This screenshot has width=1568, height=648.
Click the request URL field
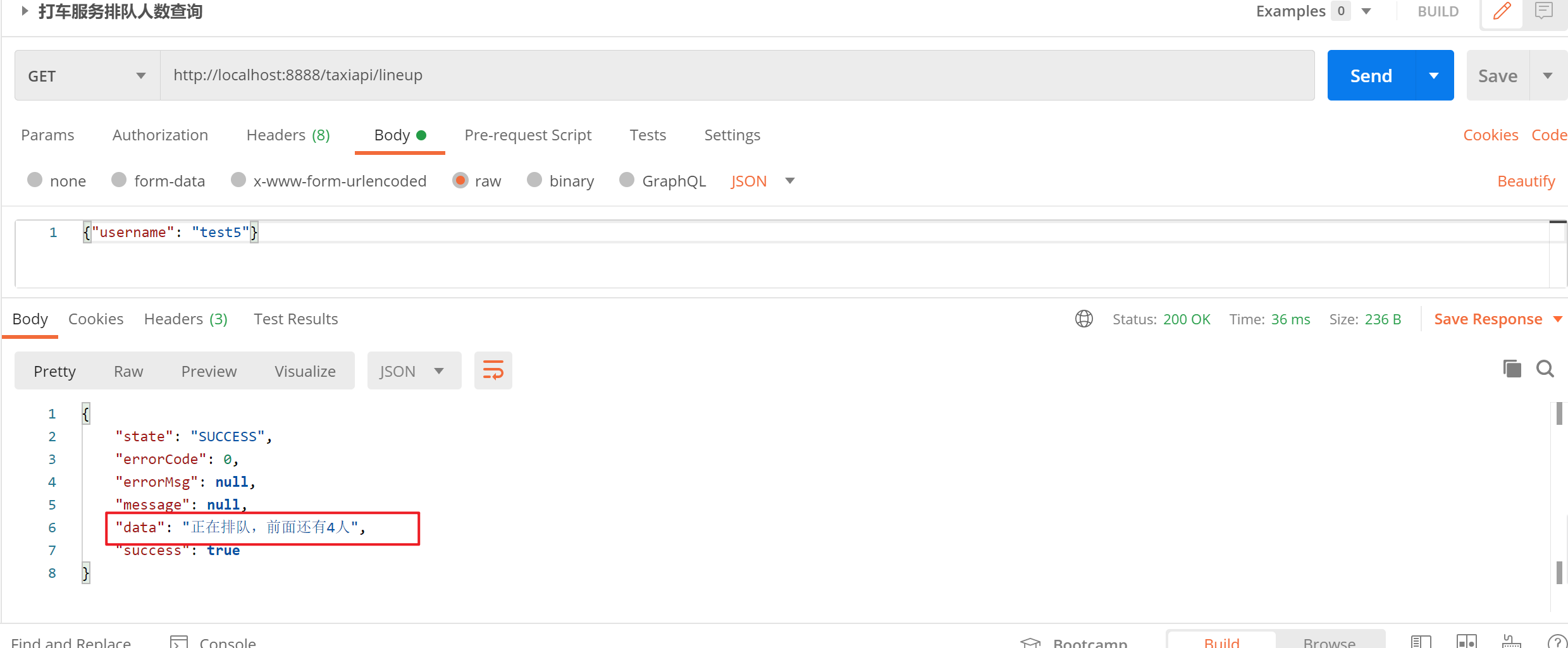click(738, 75)
